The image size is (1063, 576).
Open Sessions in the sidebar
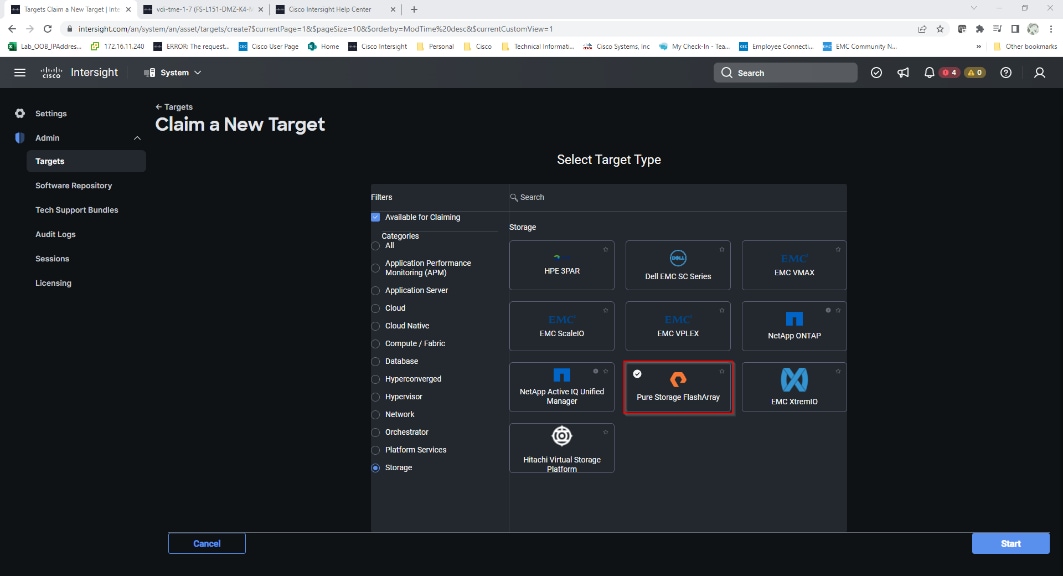pos(52,259)
